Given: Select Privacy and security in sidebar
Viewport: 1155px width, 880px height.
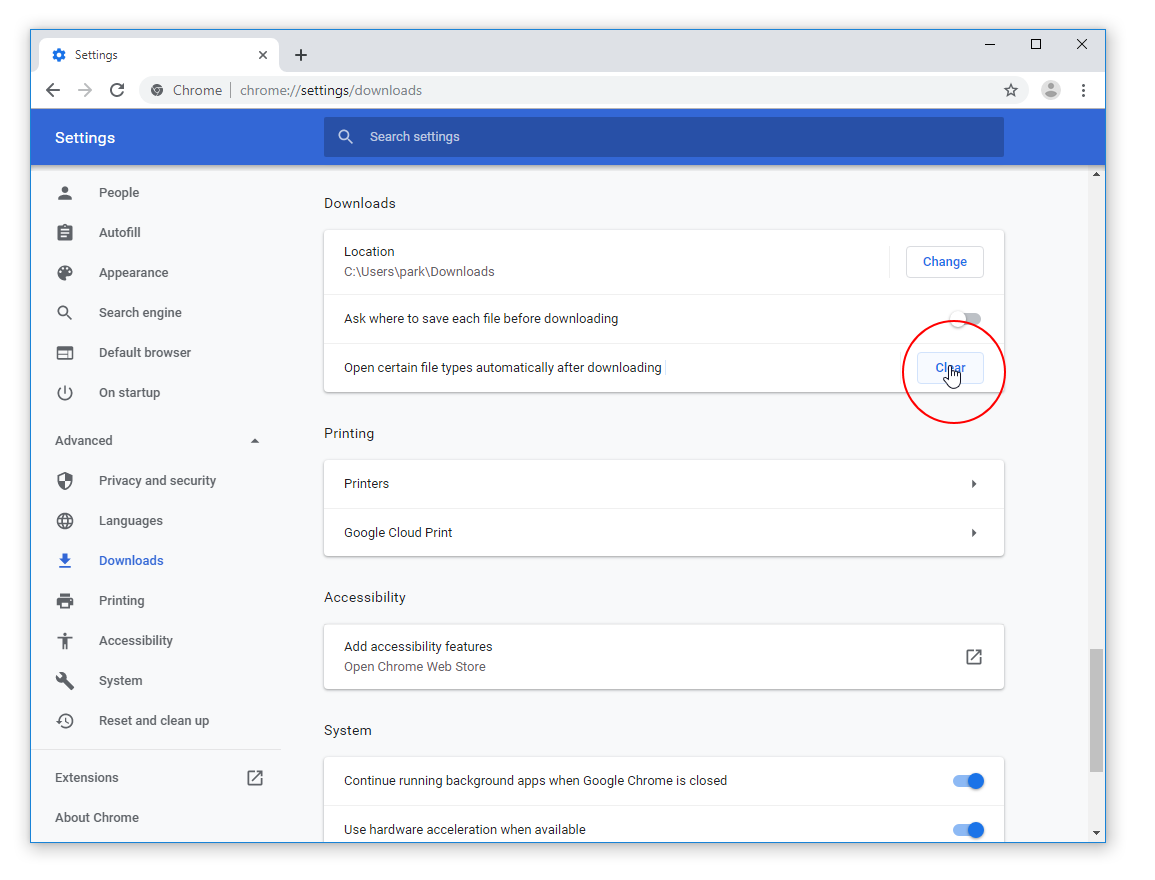Looking at the screenshot, I should click(157, 481).
